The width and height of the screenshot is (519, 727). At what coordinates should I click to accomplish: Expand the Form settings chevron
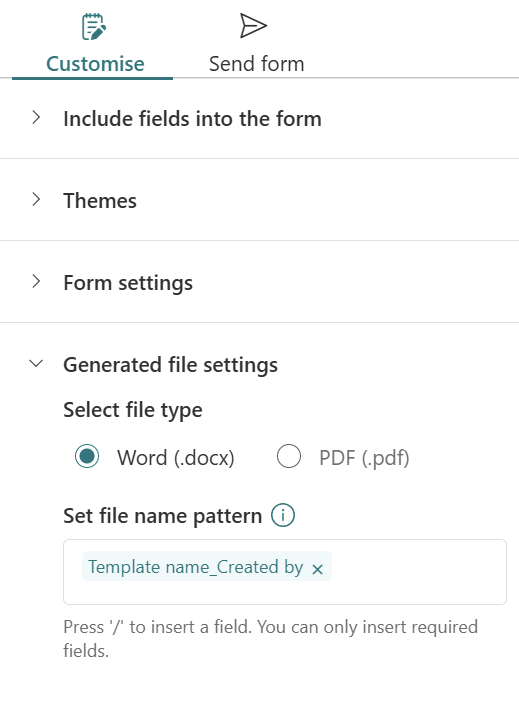[36, 281]
